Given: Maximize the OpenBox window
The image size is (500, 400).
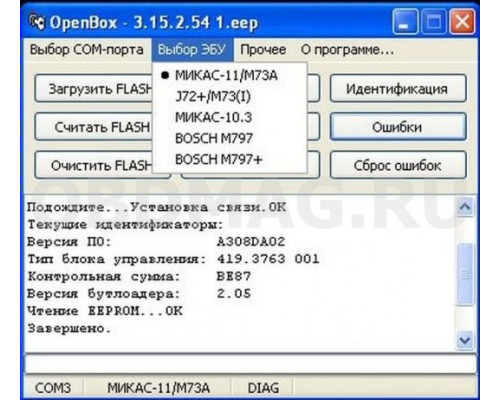Looking at the screenshot, I should click(434, 22).
